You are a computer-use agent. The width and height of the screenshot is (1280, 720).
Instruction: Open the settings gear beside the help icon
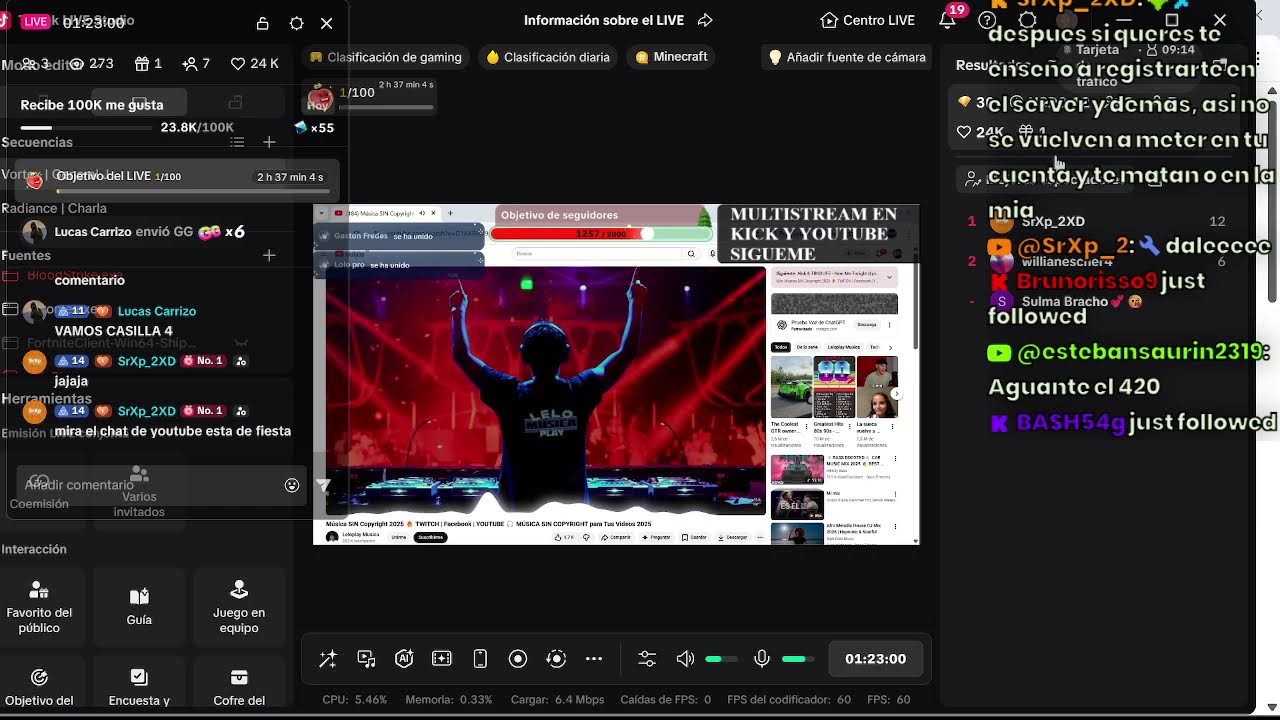(x=1027, y=20)
